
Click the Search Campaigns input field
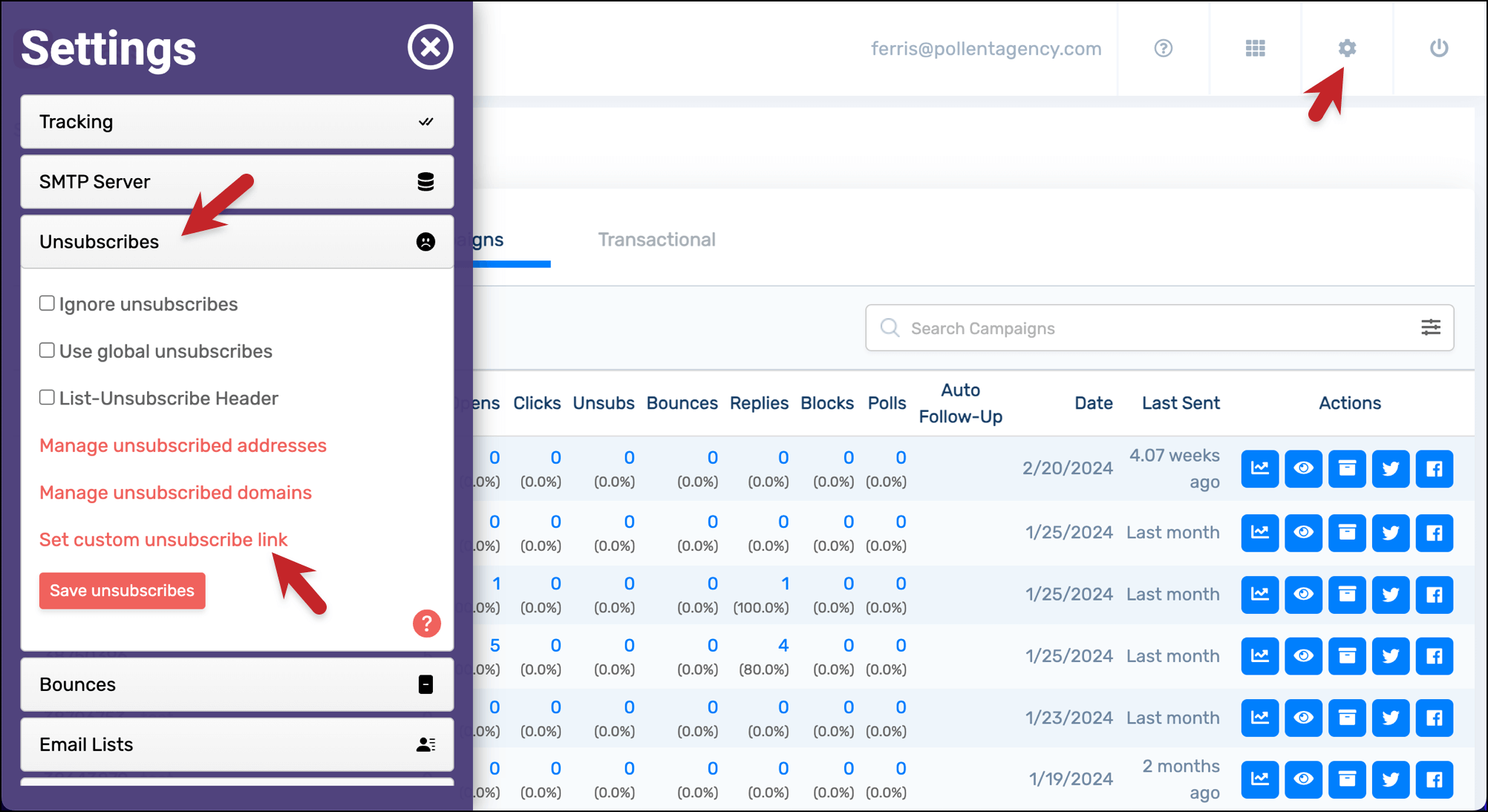pos(1159,328)
